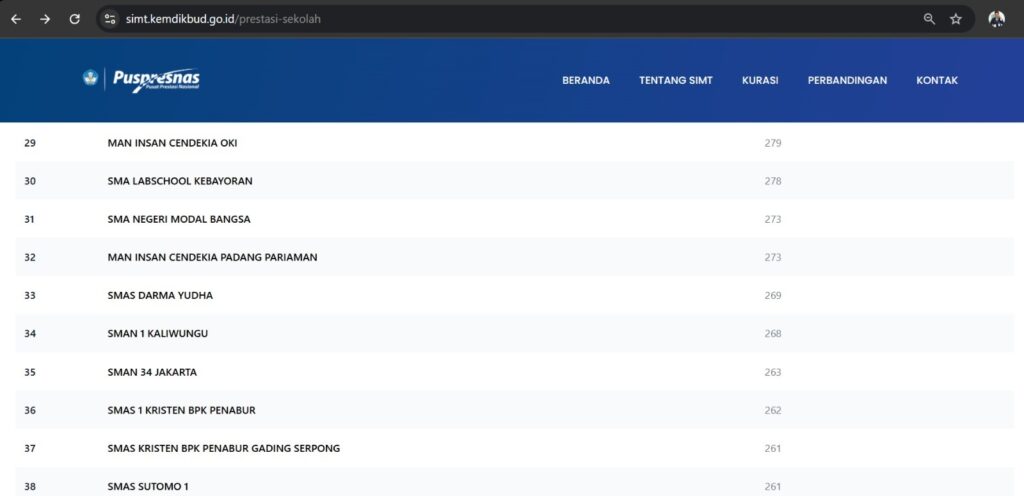Open the browser profile avatar
This screenshot has width=1024, height=496.
pos(996,19)
